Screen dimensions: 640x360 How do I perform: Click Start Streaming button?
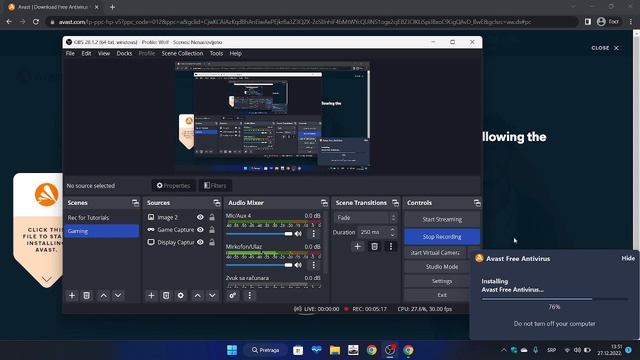(x=442, y=219)
